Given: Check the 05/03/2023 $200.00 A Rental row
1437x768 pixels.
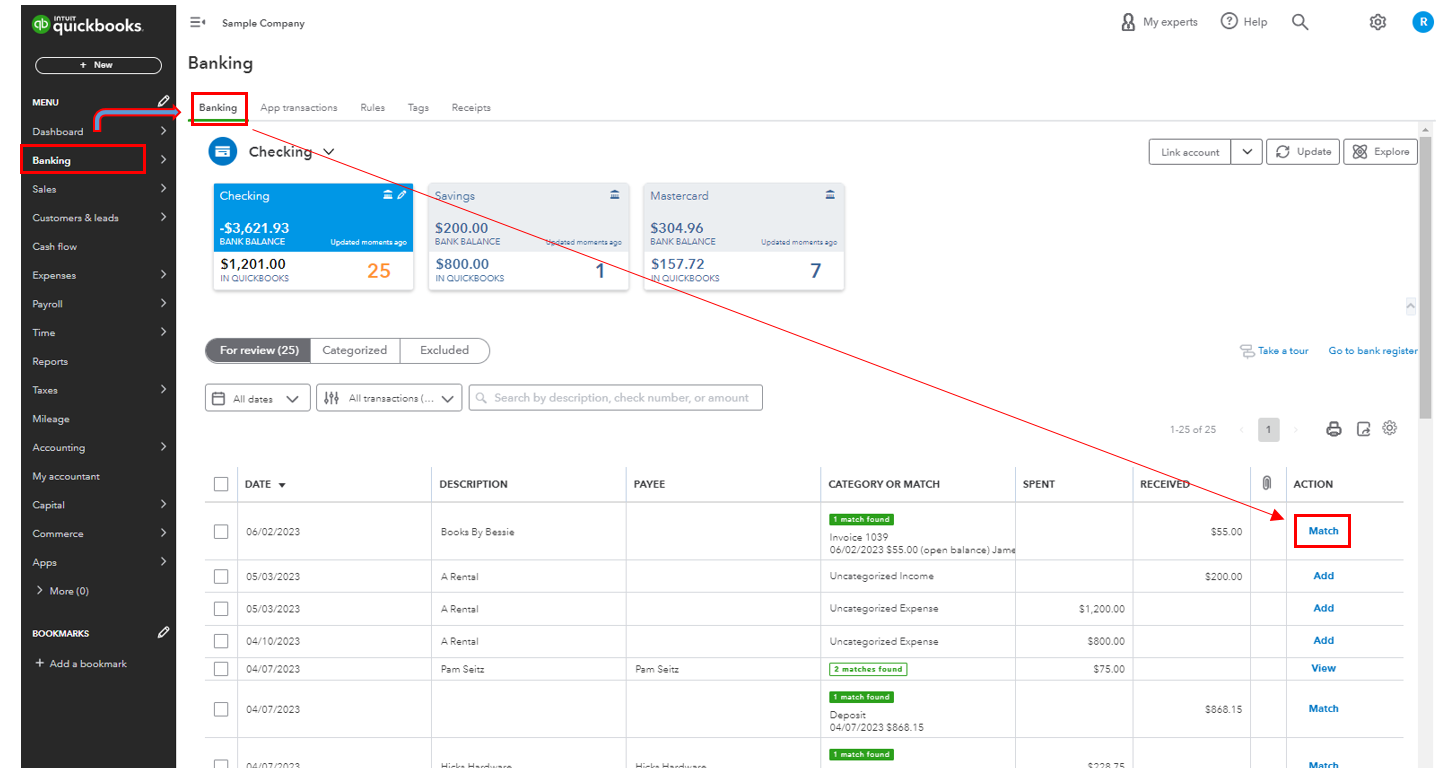Looking at the screenshot, I should tap(221, 576).
